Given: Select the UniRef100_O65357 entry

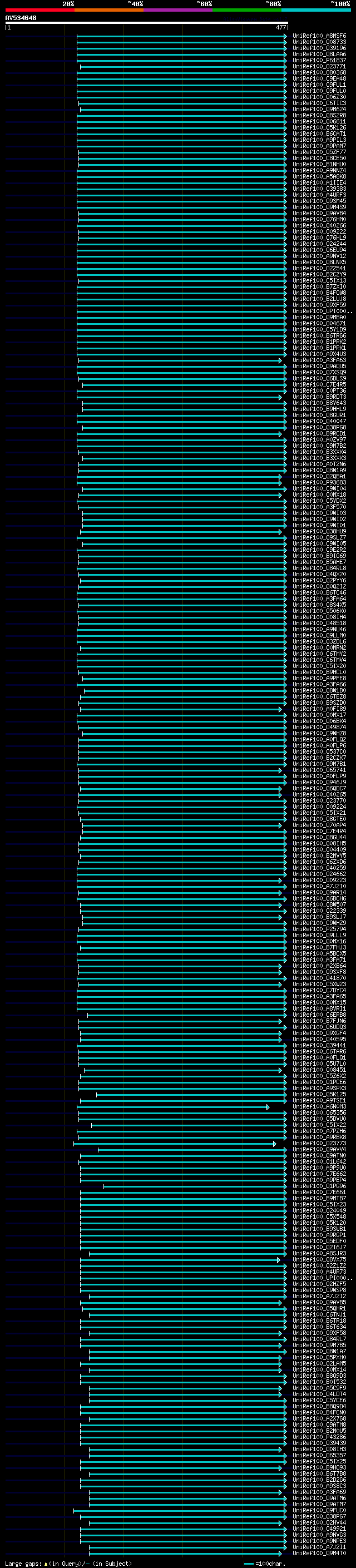Looking at the screenshot, I should click(319, 1456).
